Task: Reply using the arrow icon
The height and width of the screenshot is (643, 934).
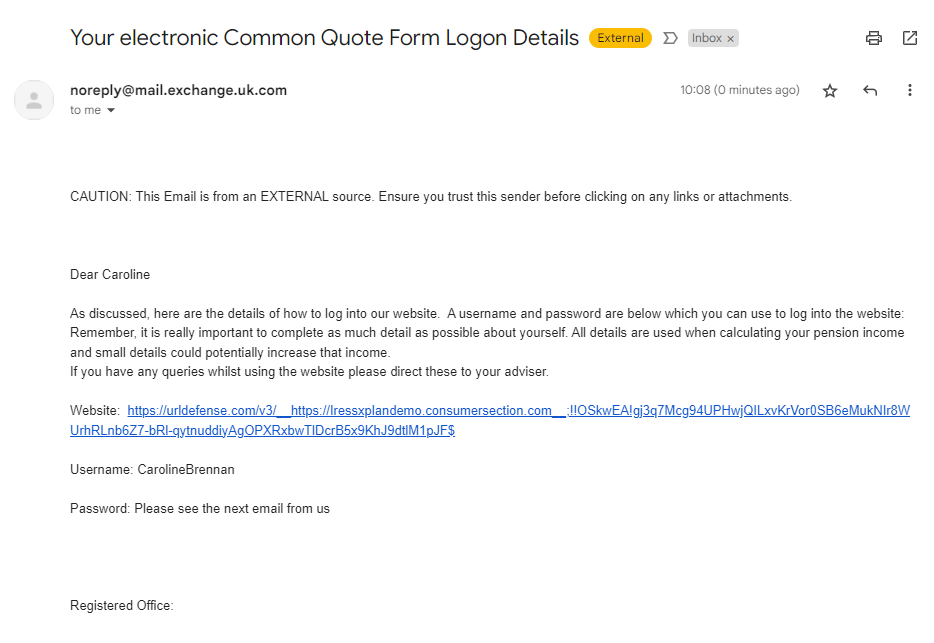Action: pos(870,91)
